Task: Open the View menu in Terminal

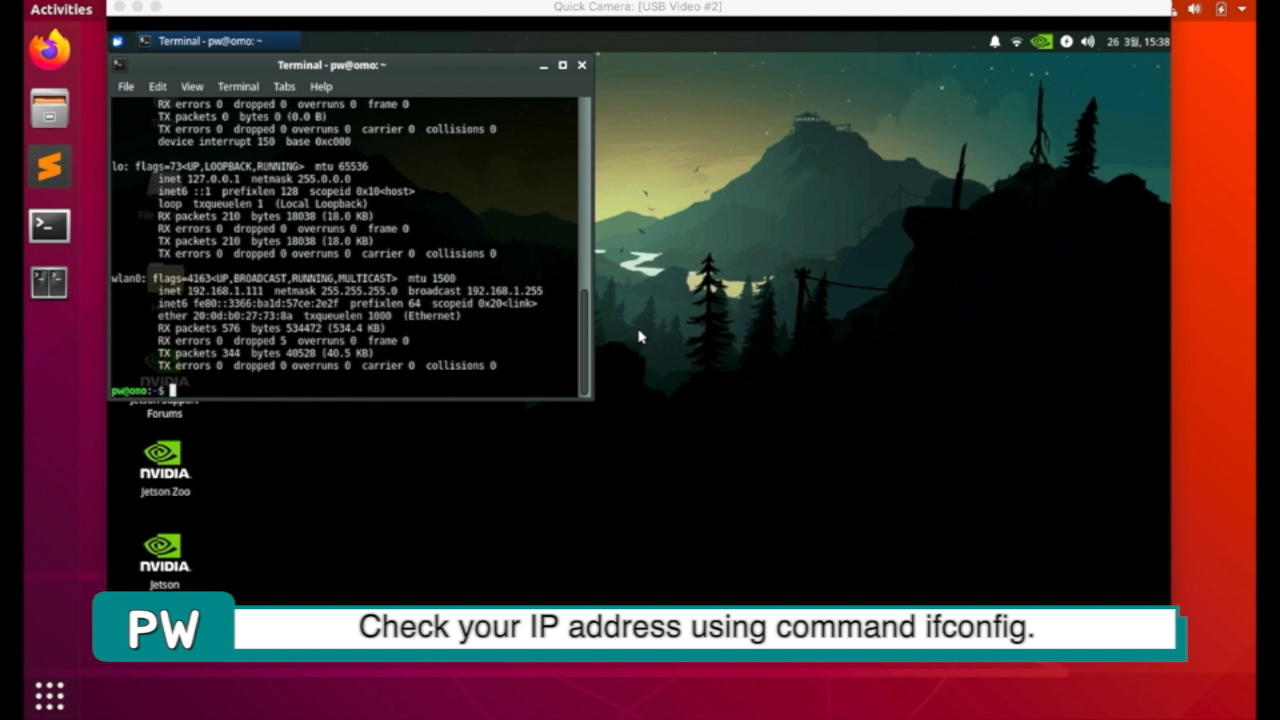Action: 192,87
